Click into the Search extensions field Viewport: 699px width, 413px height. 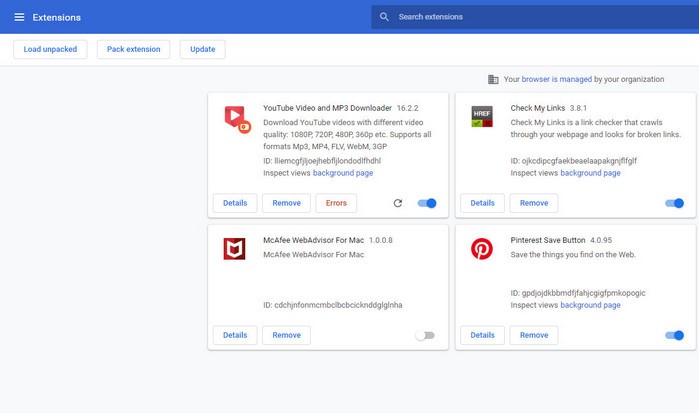pos(535,17)
